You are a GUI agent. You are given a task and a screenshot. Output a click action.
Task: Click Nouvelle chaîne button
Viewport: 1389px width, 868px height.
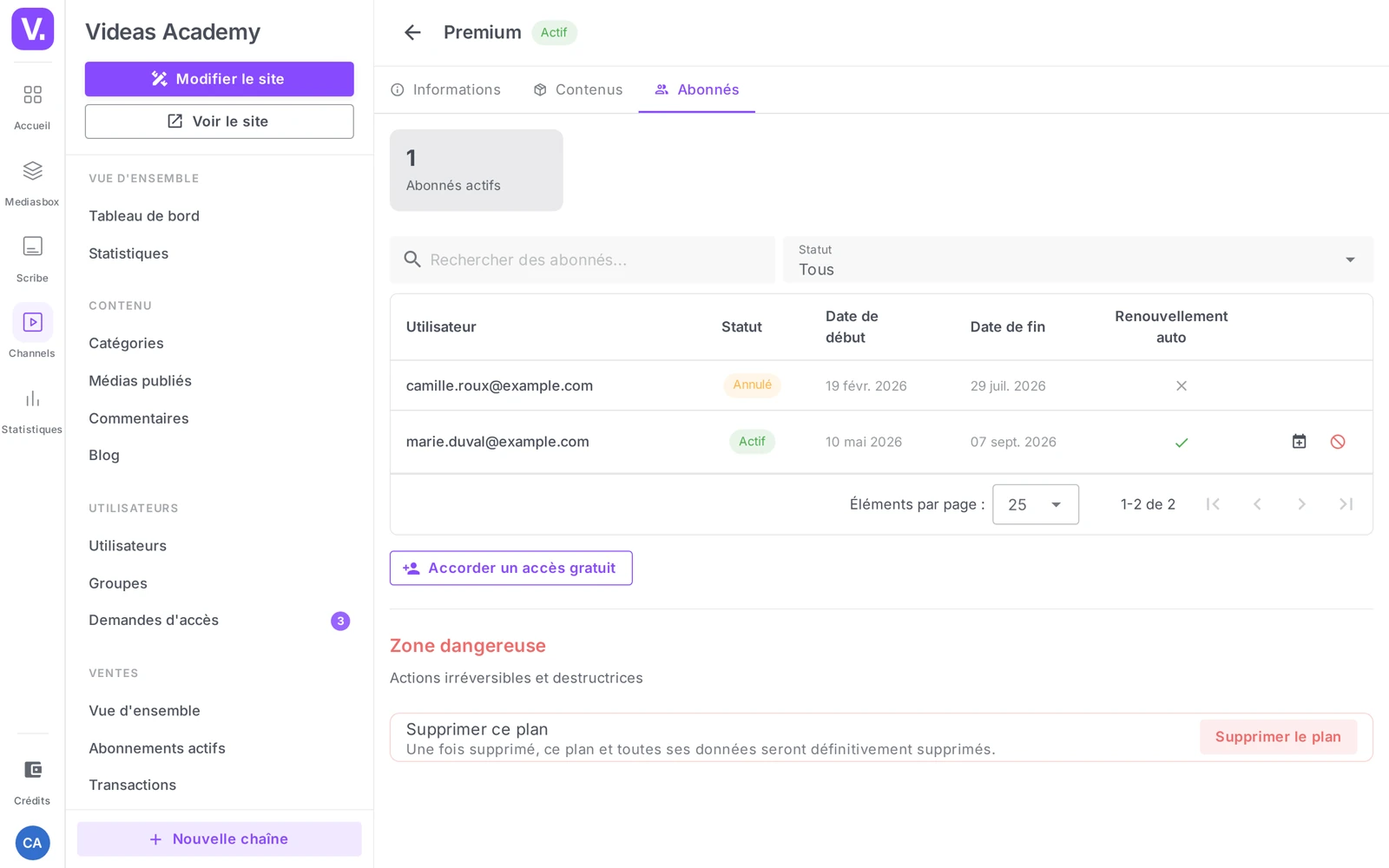point(220,839)
